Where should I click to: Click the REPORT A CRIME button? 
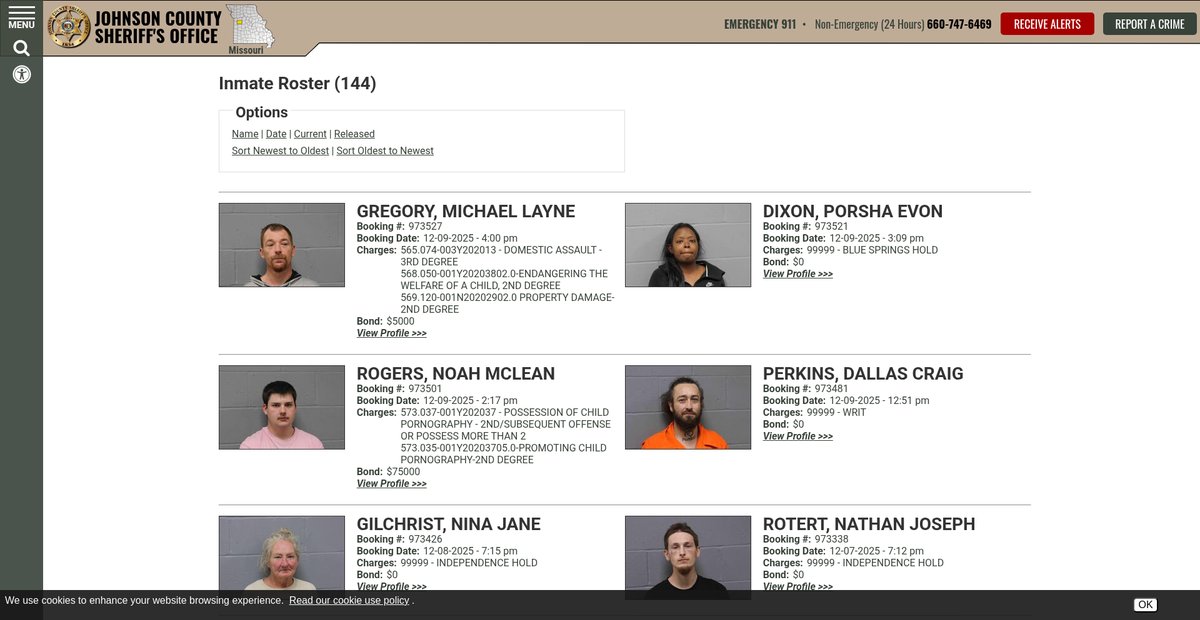(1150, 24)
